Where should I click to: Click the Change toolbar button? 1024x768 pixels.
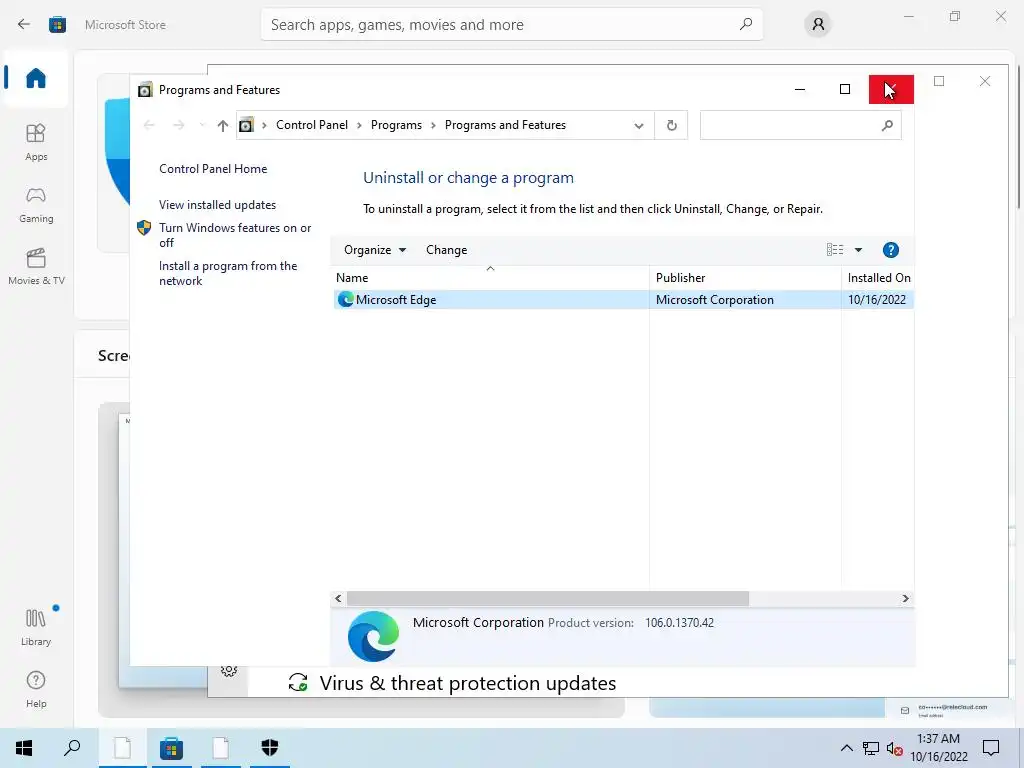[x=446, y=249]
